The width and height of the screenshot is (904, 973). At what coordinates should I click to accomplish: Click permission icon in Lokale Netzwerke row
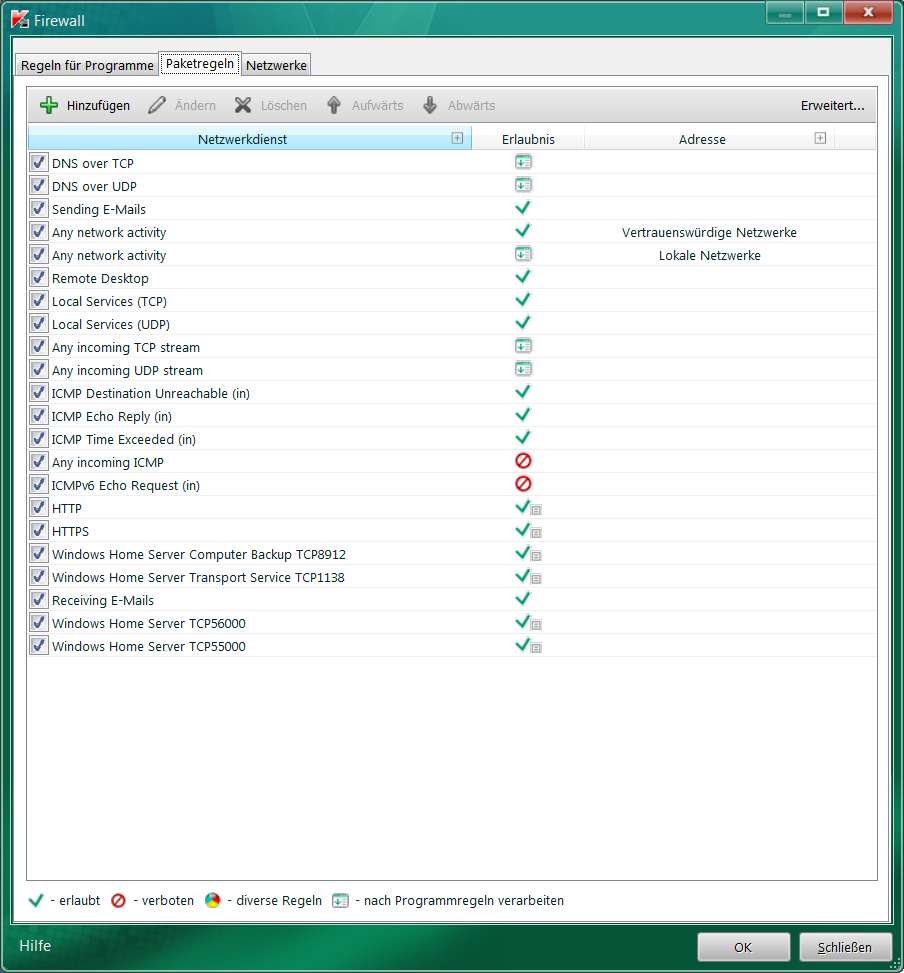tap(523, 254)
